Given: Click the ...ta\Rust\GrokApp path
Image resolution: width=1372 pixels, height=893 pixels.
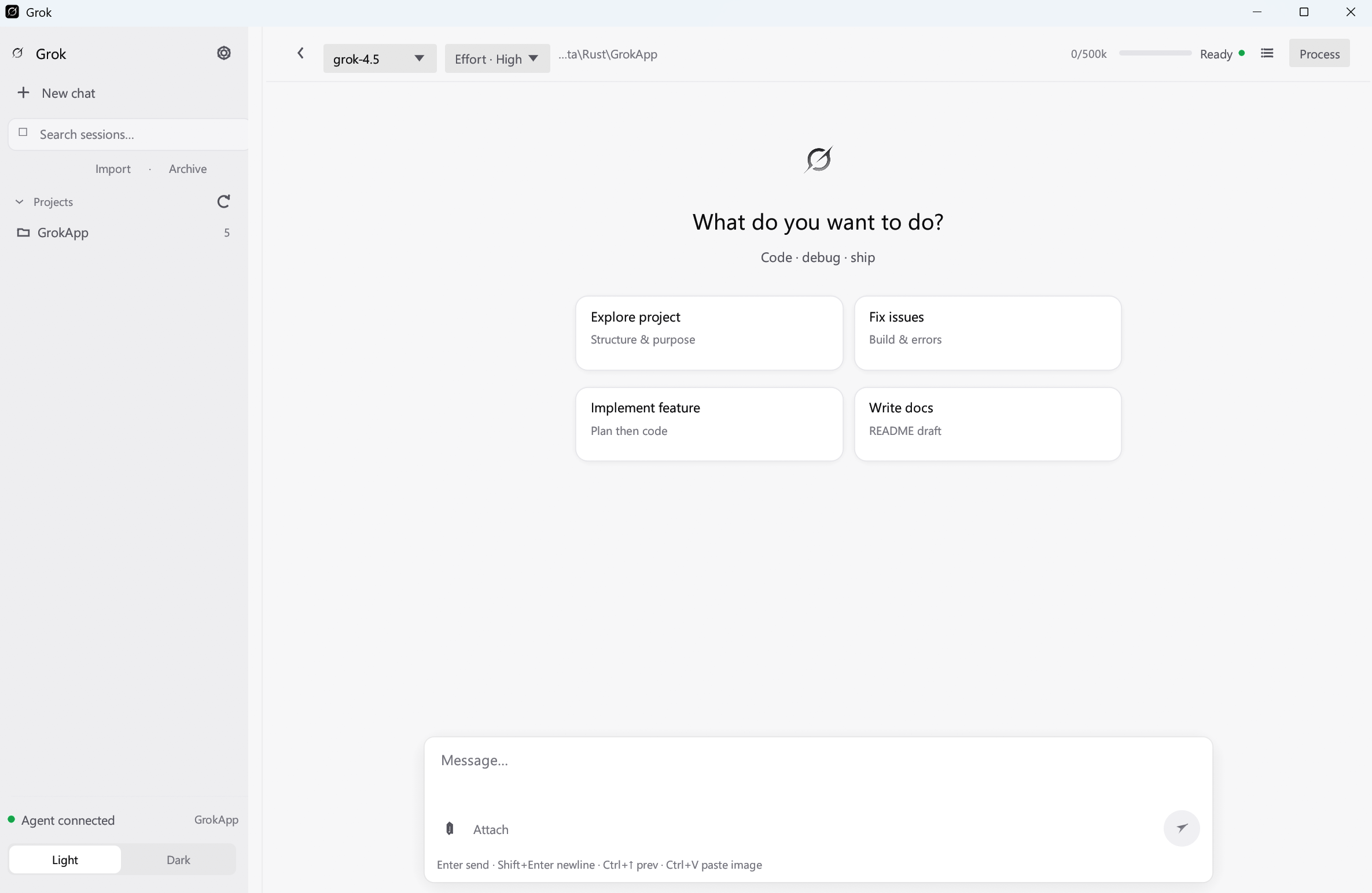Looking at the screenshot, I should click(608, 54).
